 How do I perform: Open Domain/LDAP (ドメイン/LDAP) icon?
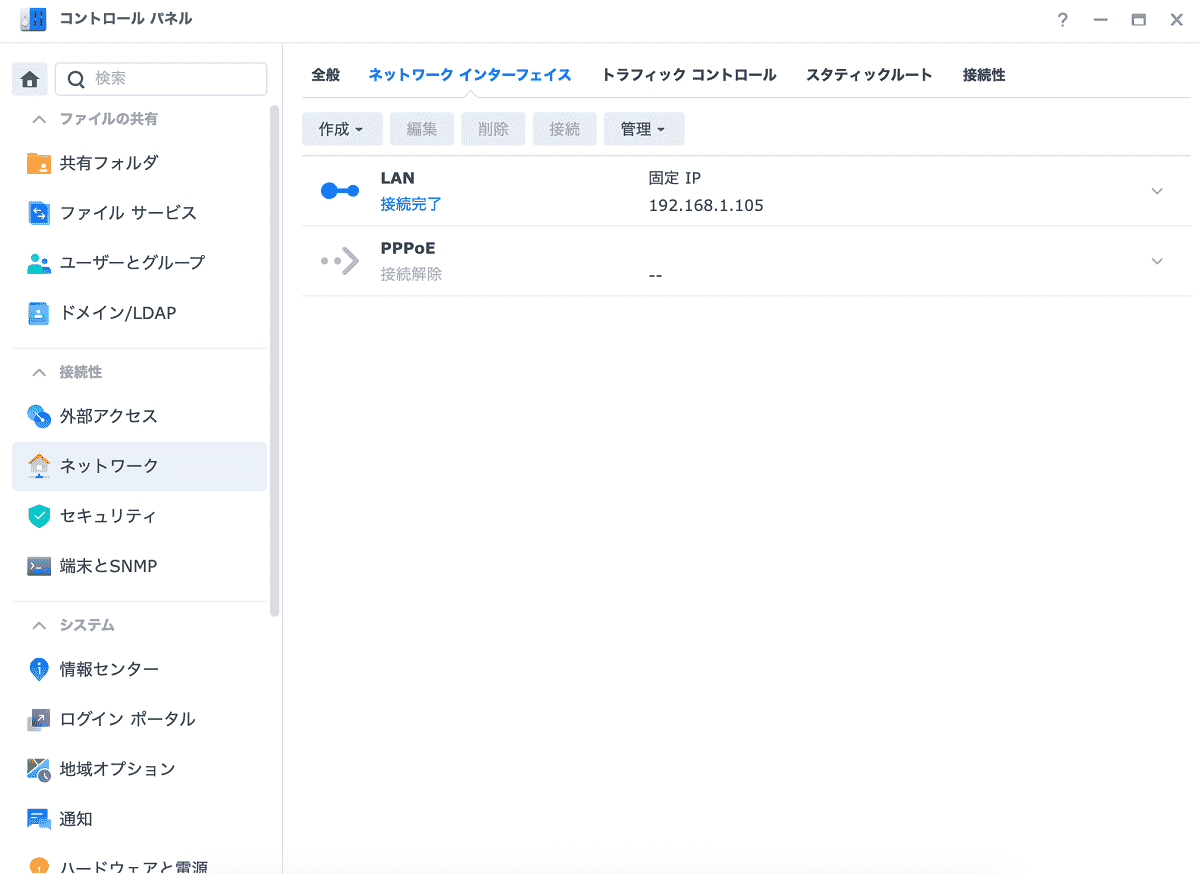point(39,313)
